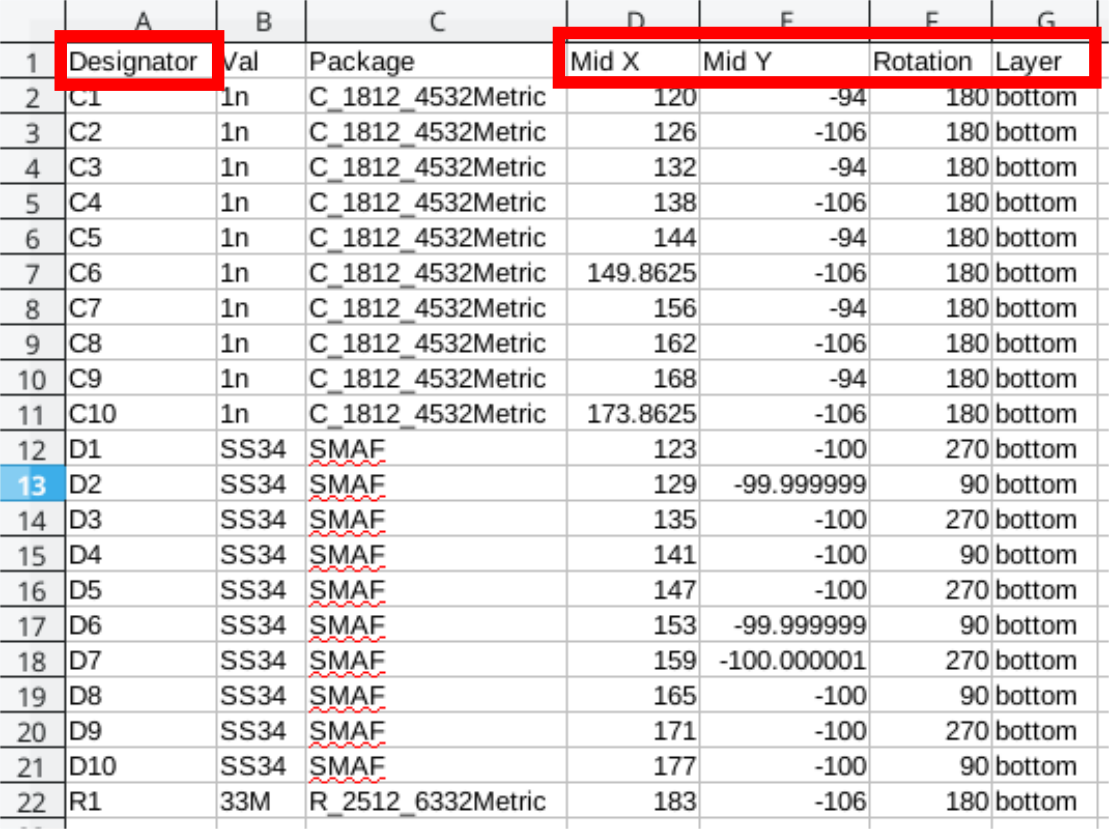1109x829 pixels.
Task: Select the row 7 header
Action: click(x=32, y=274)
